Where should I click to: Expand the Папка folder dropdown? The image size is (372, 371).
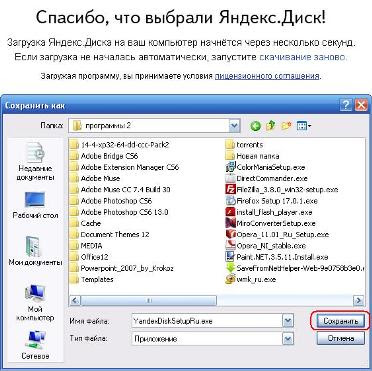pyautogui.click(x=235, y=126)
